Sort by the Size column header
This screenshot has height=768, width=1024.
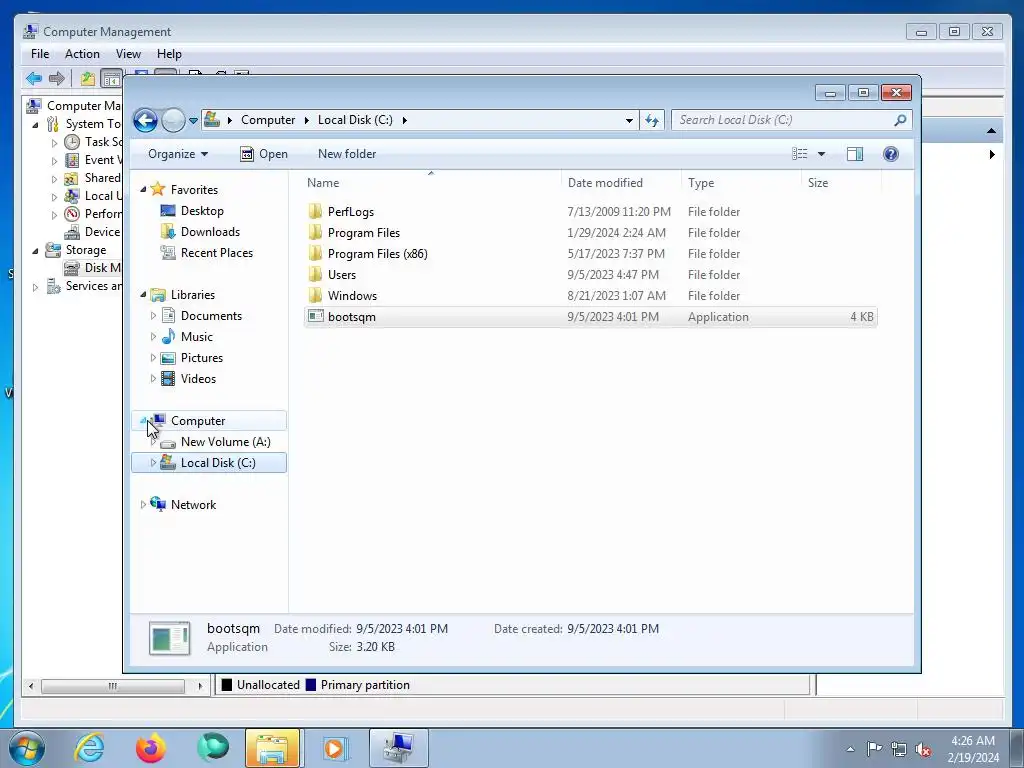click(841, 183)
